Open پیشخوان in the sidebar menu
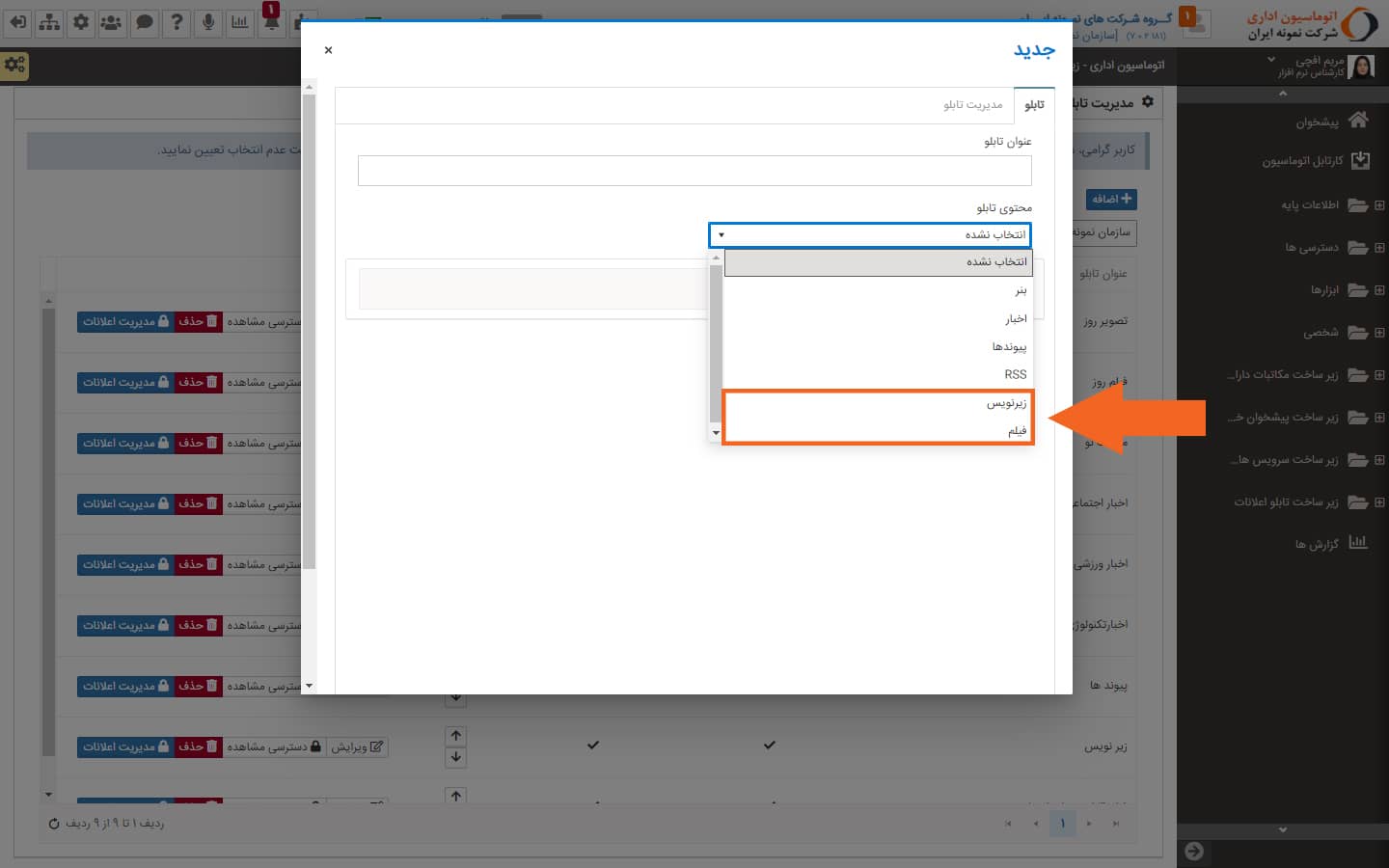 coord(1317,122)
